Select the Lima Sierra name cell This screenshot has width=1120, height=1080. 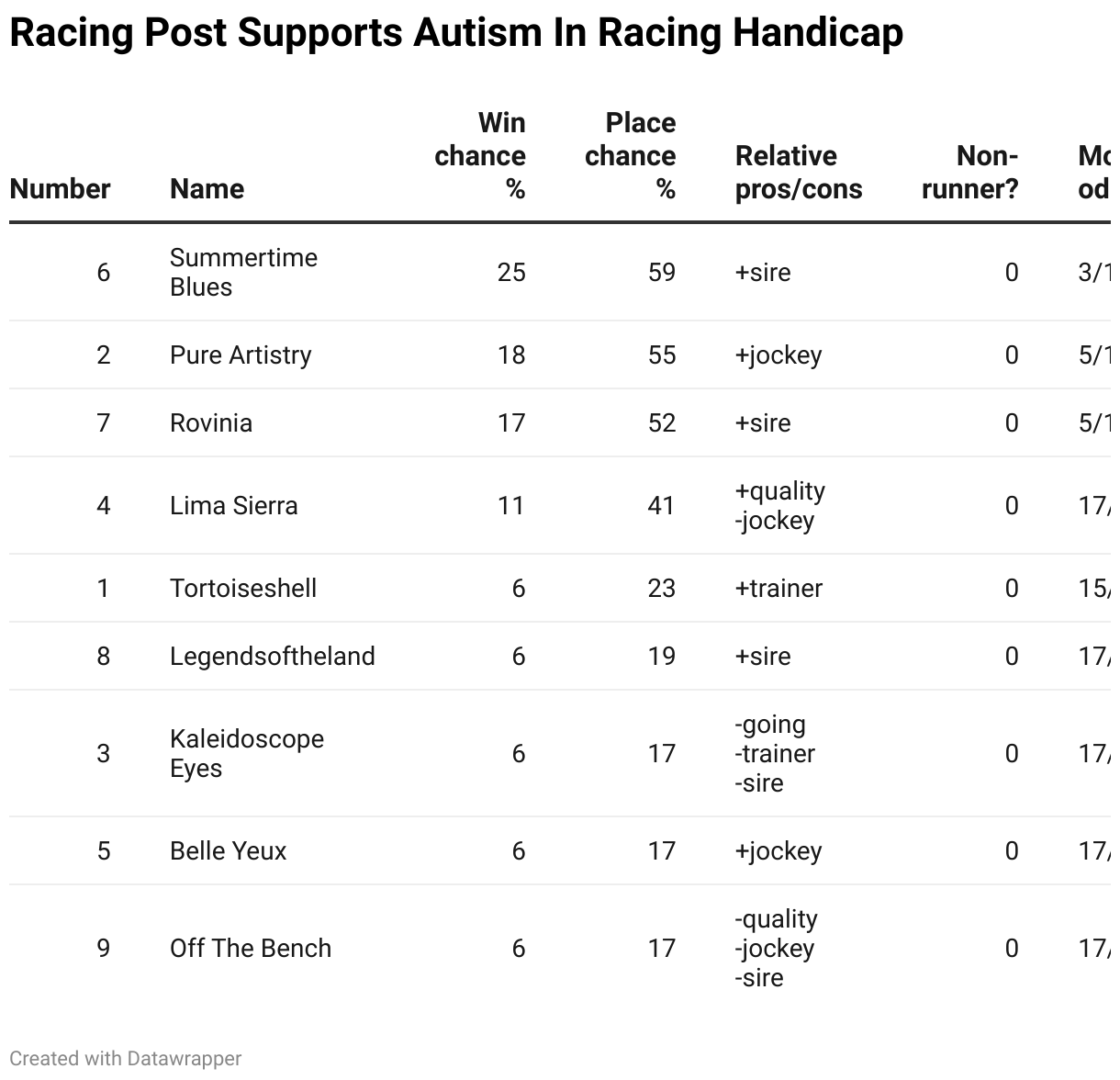(x=233, y=505)
